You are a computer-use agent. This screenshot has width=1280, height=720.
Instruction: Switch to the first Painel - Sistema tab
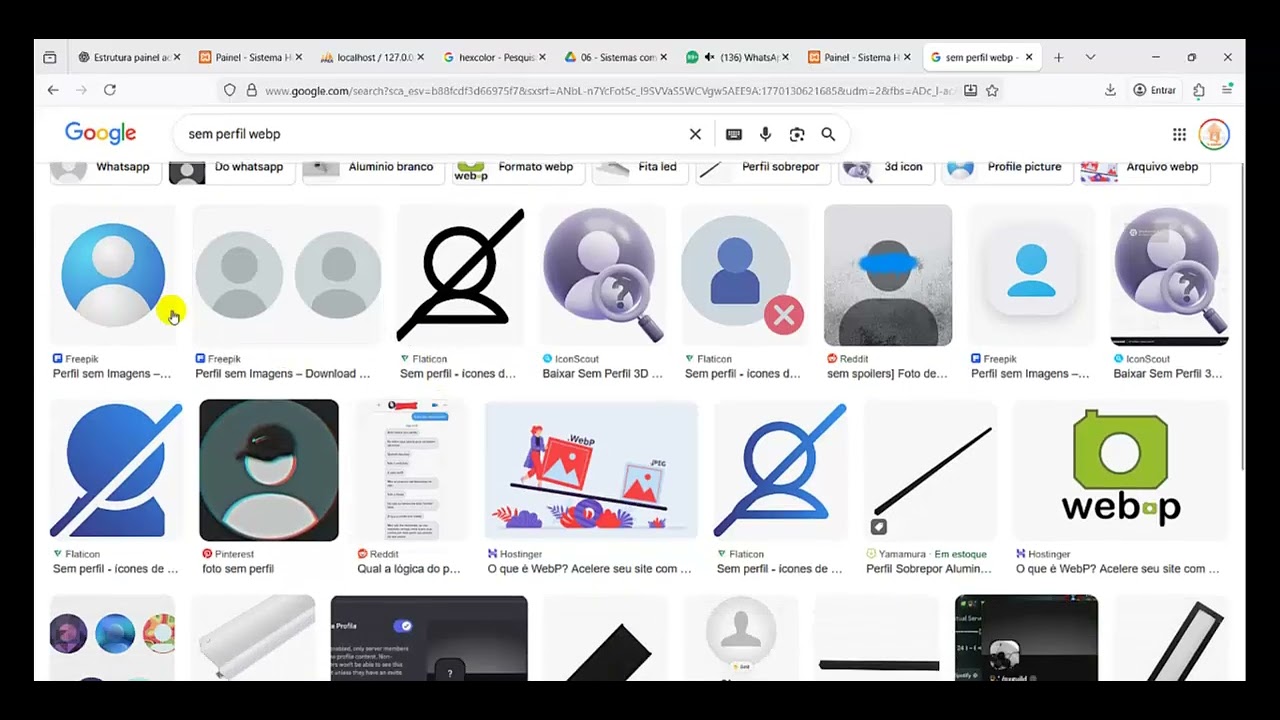click(251, 57)
